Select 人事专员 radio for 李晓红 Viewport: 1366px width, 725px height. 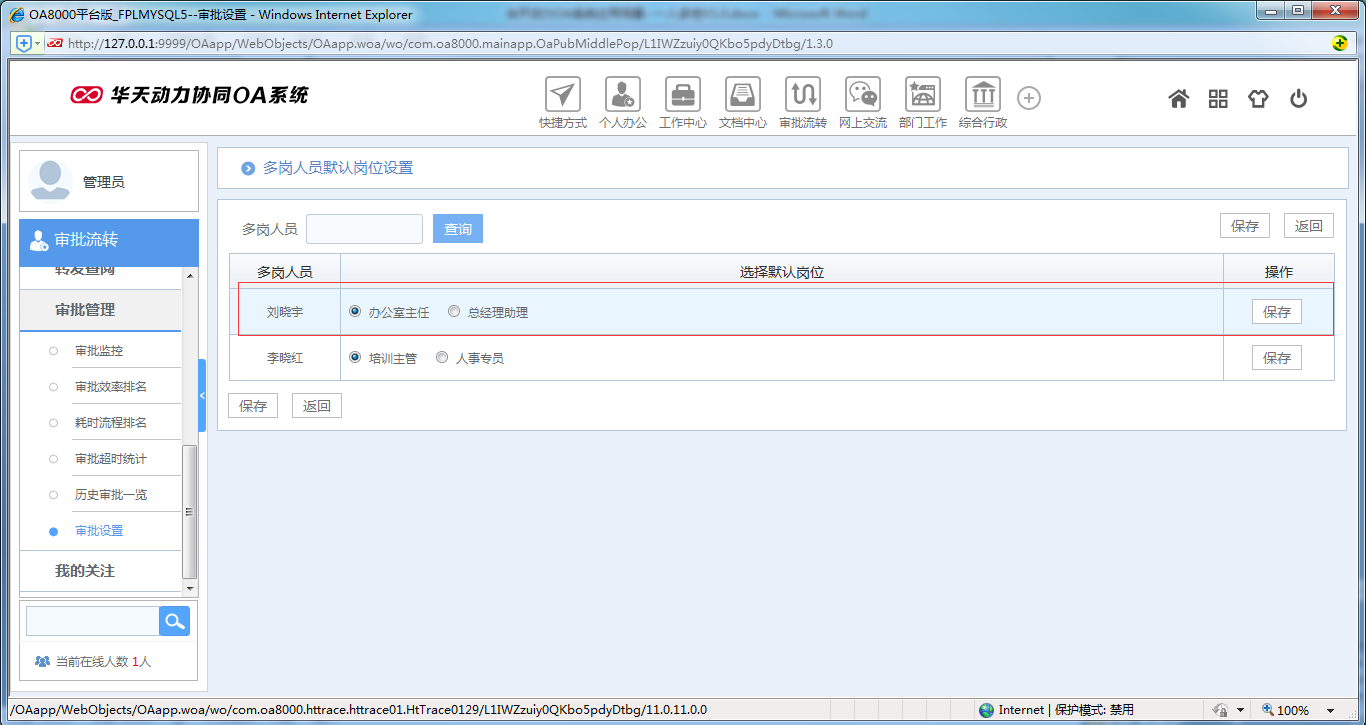tap(442, 357)
